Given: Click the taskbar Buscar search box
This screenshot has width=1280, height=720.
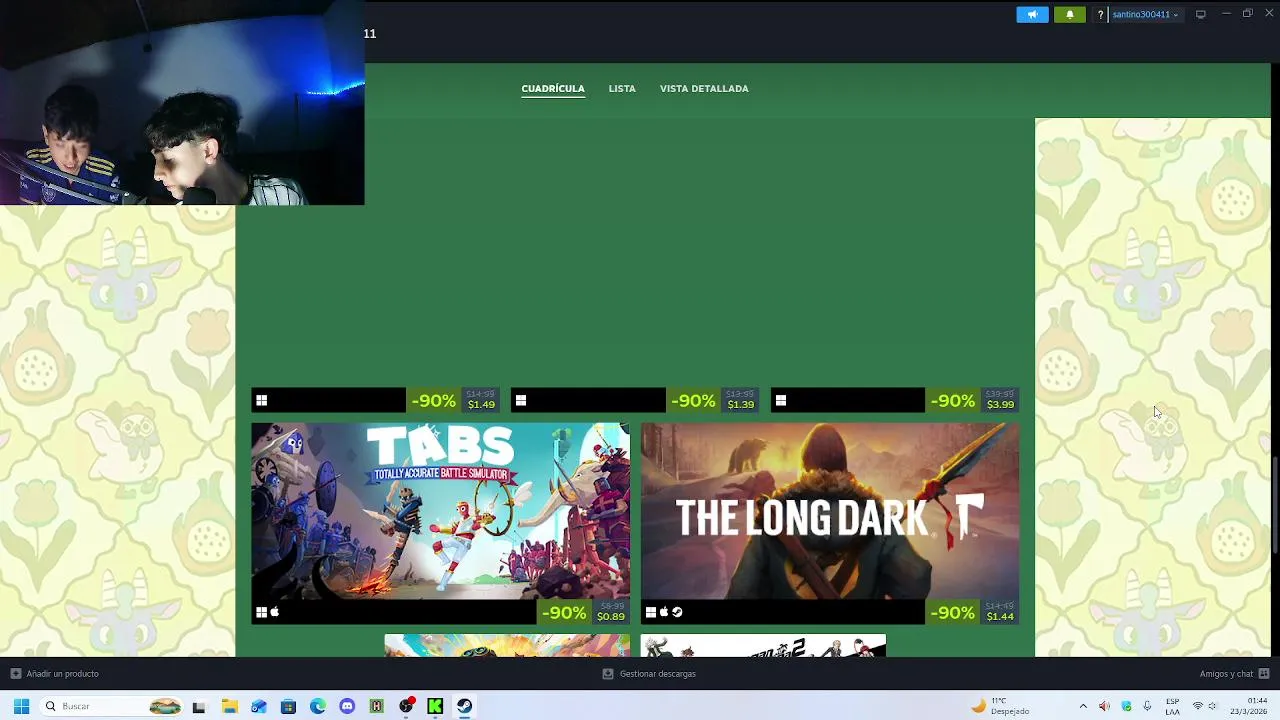Looking at the screenshot, I should pos(112,706).
